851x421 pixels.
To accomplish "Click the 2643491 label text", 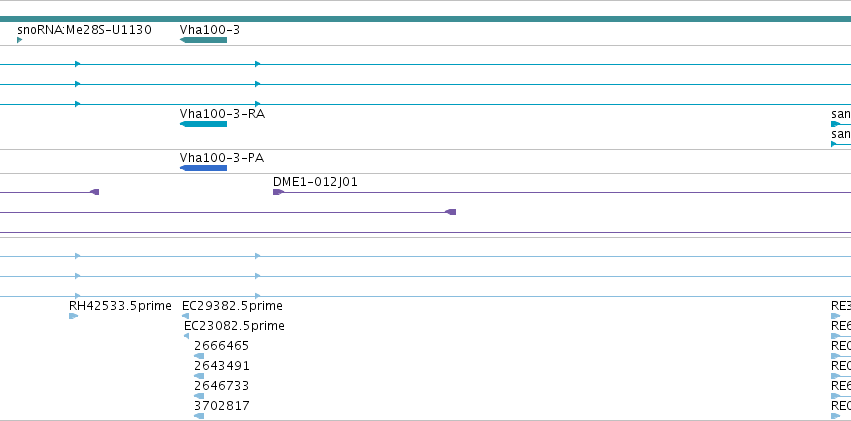I will [x=221, y=366].
